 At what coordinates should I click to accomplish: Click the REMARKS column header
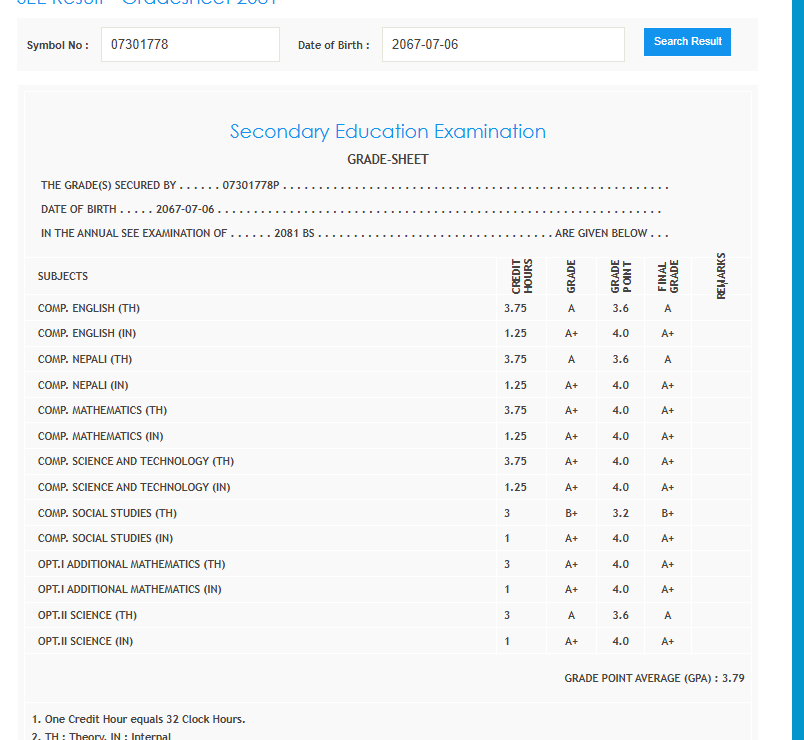(x=721, y=275)
